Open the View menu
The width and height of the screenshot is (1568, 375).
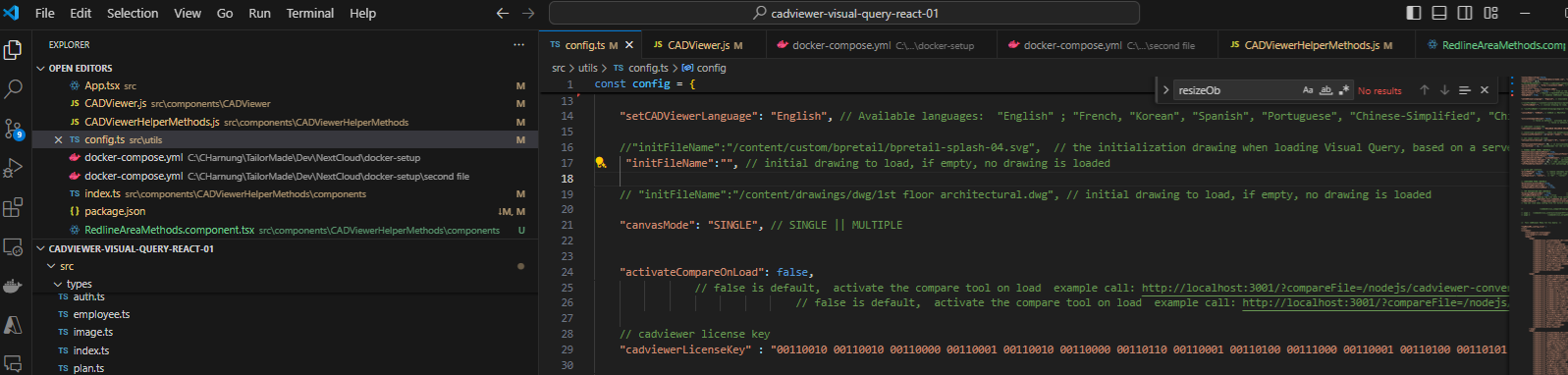pos(188,13)
